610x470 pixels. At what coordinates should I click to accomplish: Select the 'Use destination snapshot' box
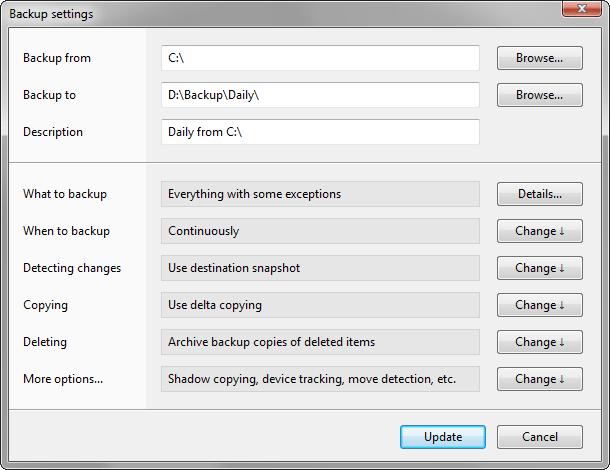click(320, 268)
